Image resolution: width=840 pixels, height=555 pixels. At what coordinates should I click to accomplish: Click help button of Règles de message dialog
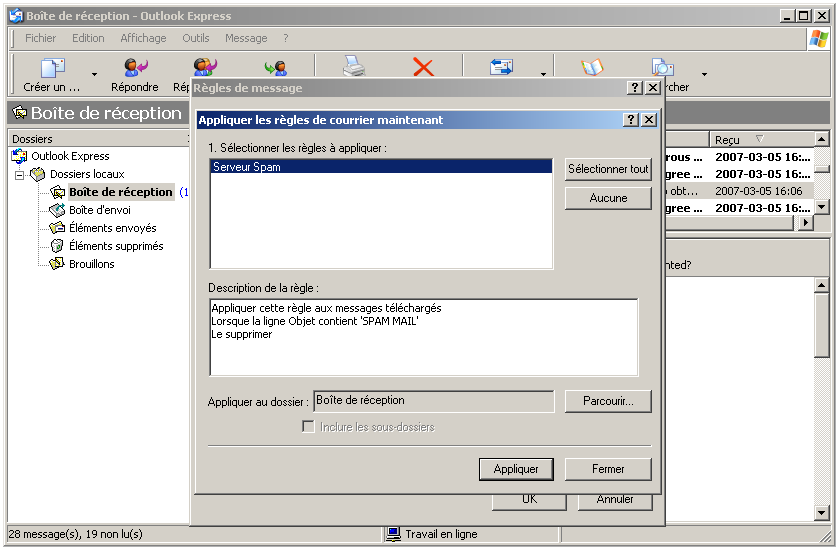(x=635, y=87)
